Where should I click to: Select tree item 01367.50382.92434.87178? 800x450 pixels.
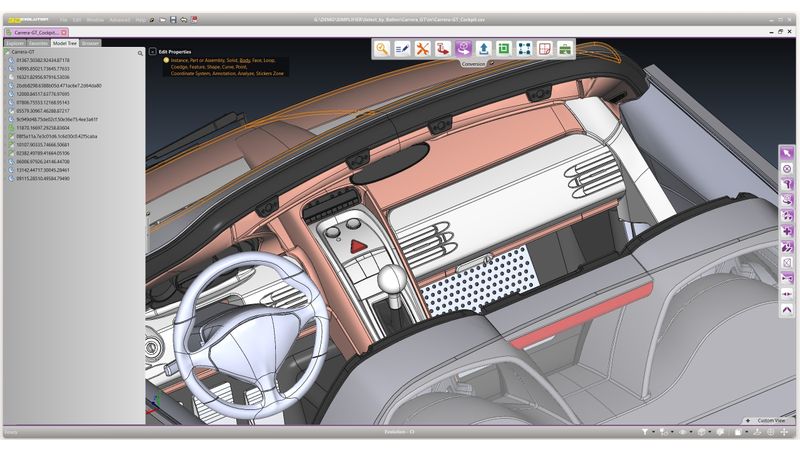[x=43, y=60]
